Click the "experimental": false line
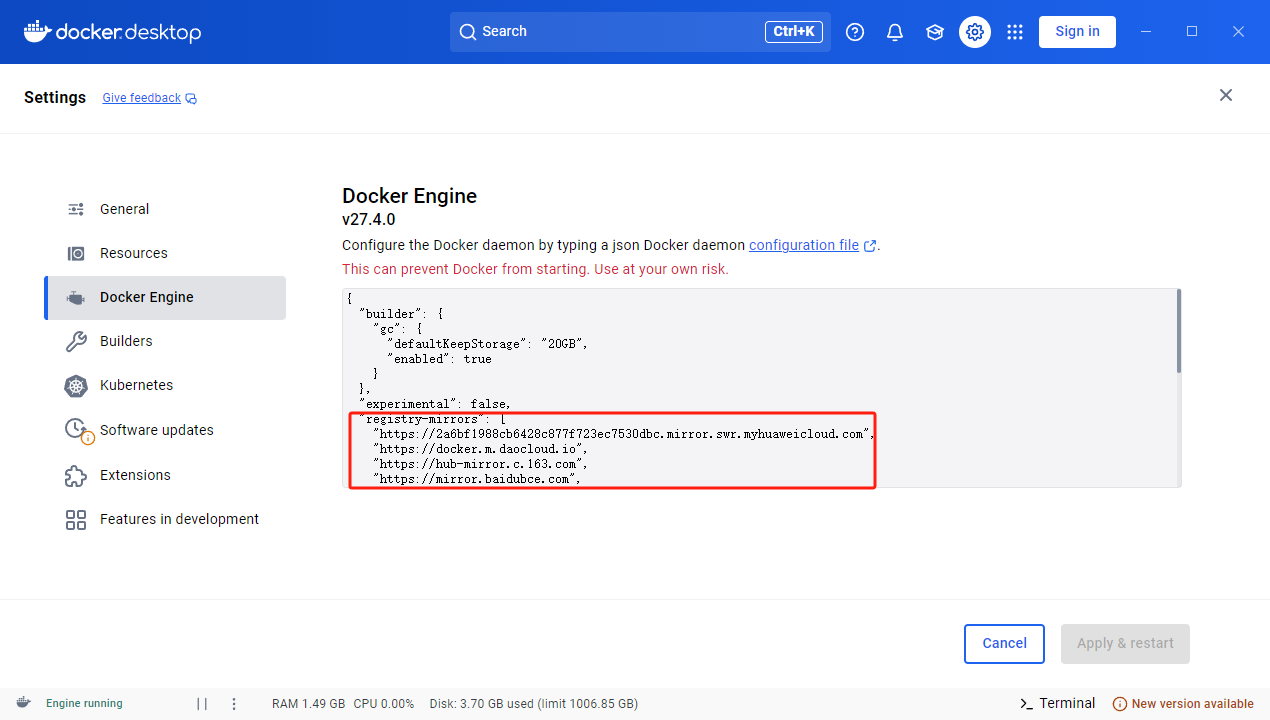 tap(435, 404)
